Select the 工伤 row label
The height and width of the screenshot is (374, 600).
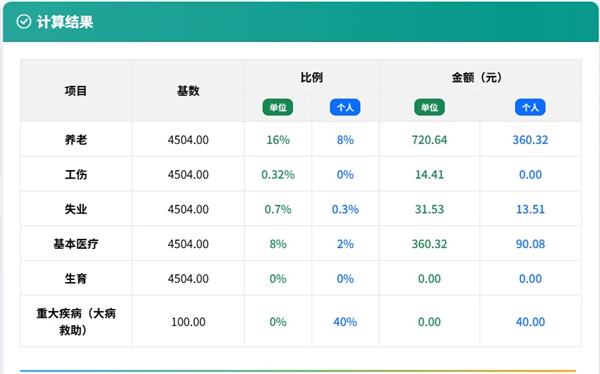[x=76, y=175]
